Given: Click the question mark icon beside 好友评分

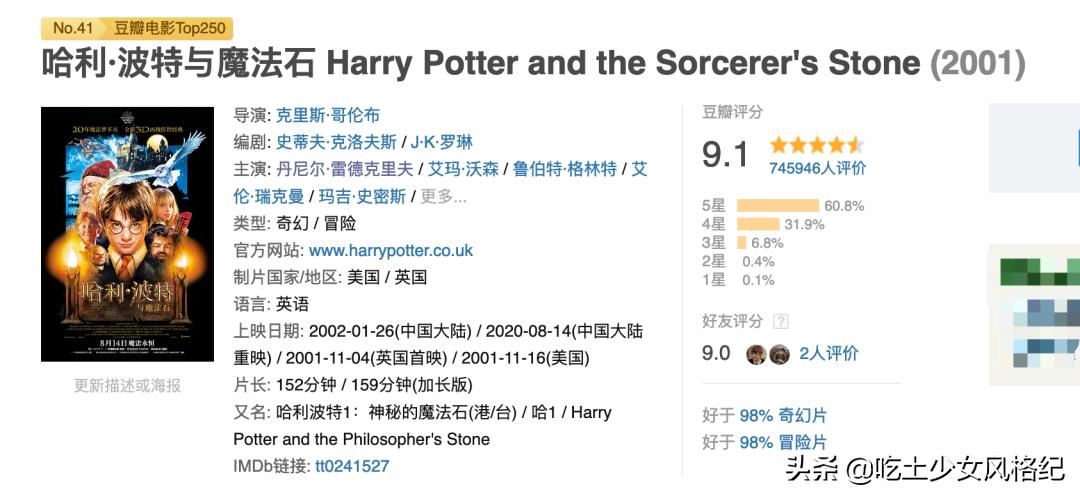Looking at the screenshot, I should point(781,321).
